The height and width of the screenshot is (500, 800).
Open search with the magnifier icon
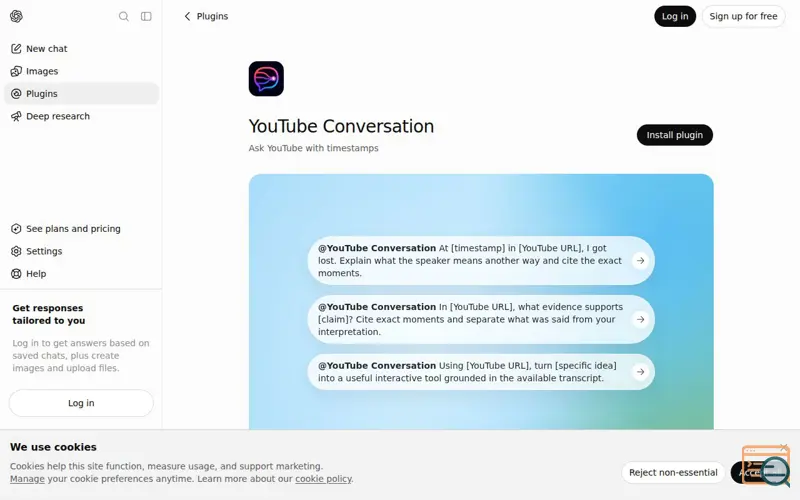coord(123,16)
